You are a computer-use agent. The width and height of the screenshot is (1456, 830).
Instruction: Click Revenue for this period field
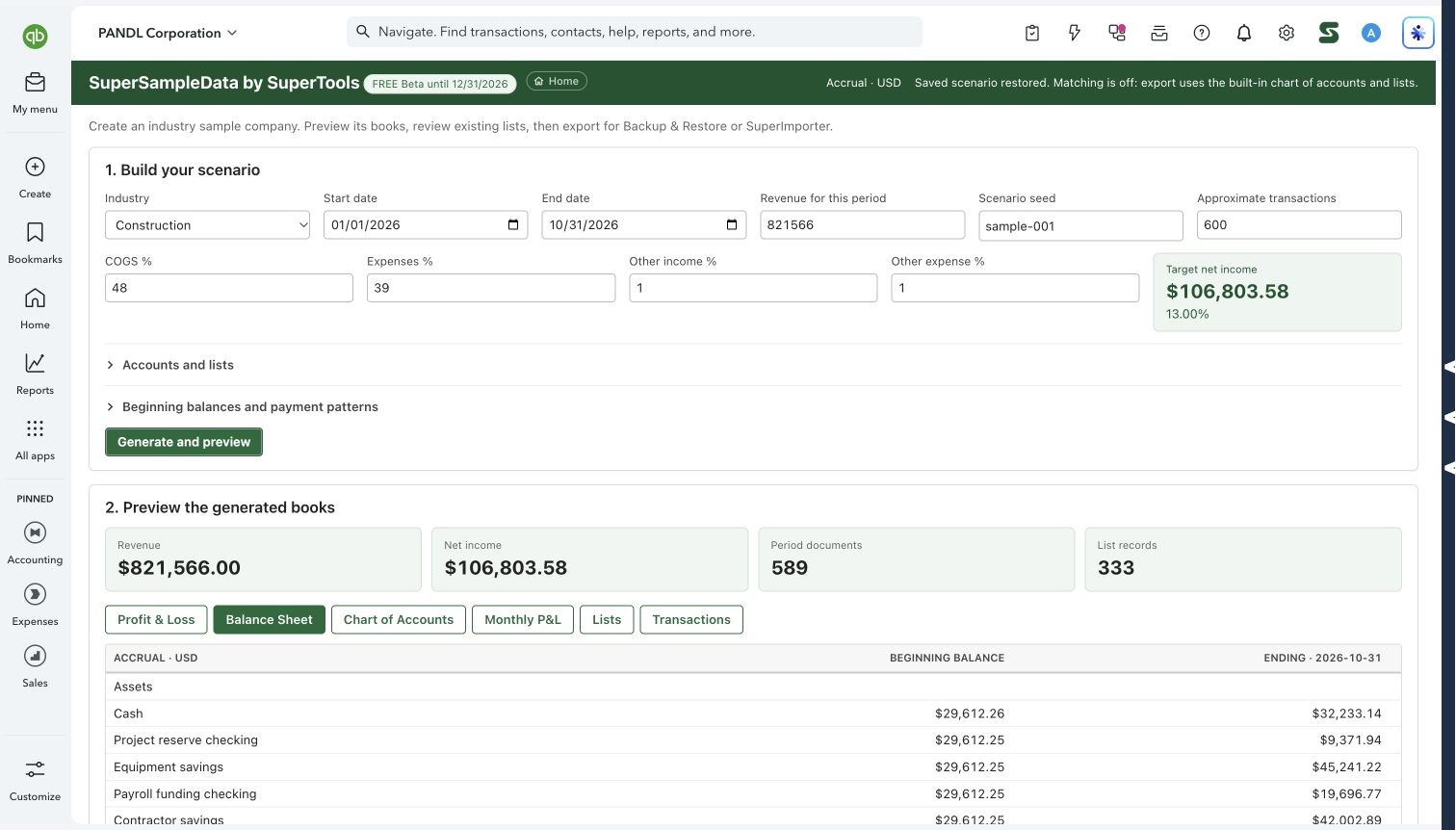(862, 225)
